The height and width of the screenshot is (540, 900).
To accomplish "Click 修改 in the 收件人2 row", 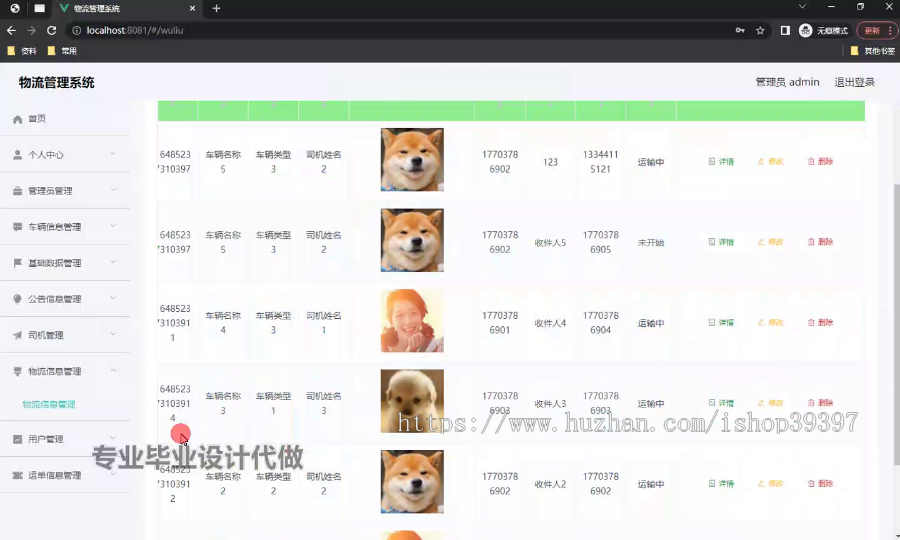I will (x=771, y=484).
